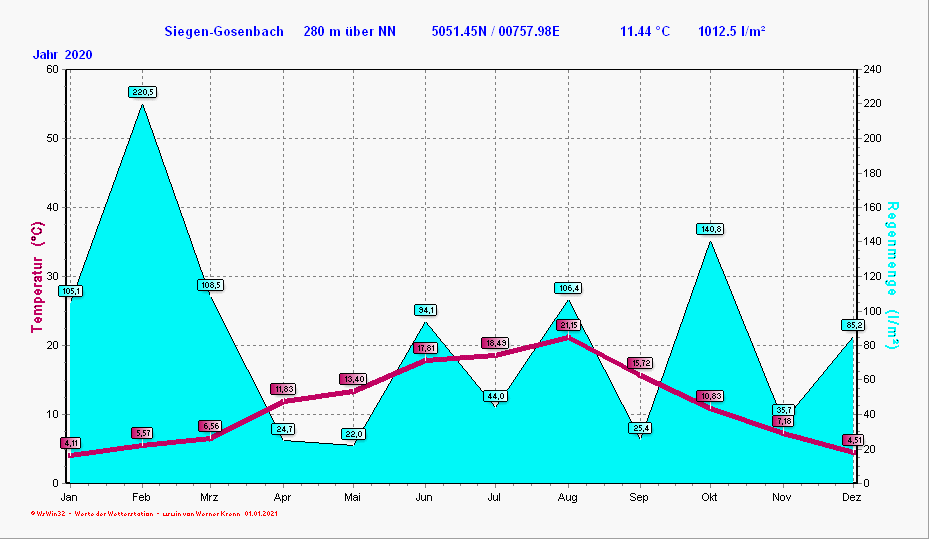
Task: Select the September rainfall label 25,4
Action: pyautogui.click(x=640, y=428)
